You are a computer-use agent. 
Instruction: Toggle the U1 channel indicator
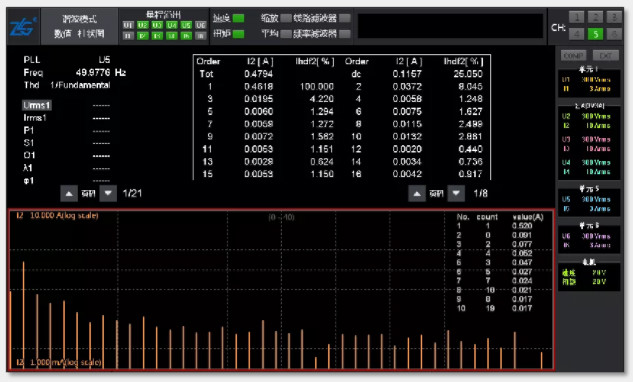(128, 25)
